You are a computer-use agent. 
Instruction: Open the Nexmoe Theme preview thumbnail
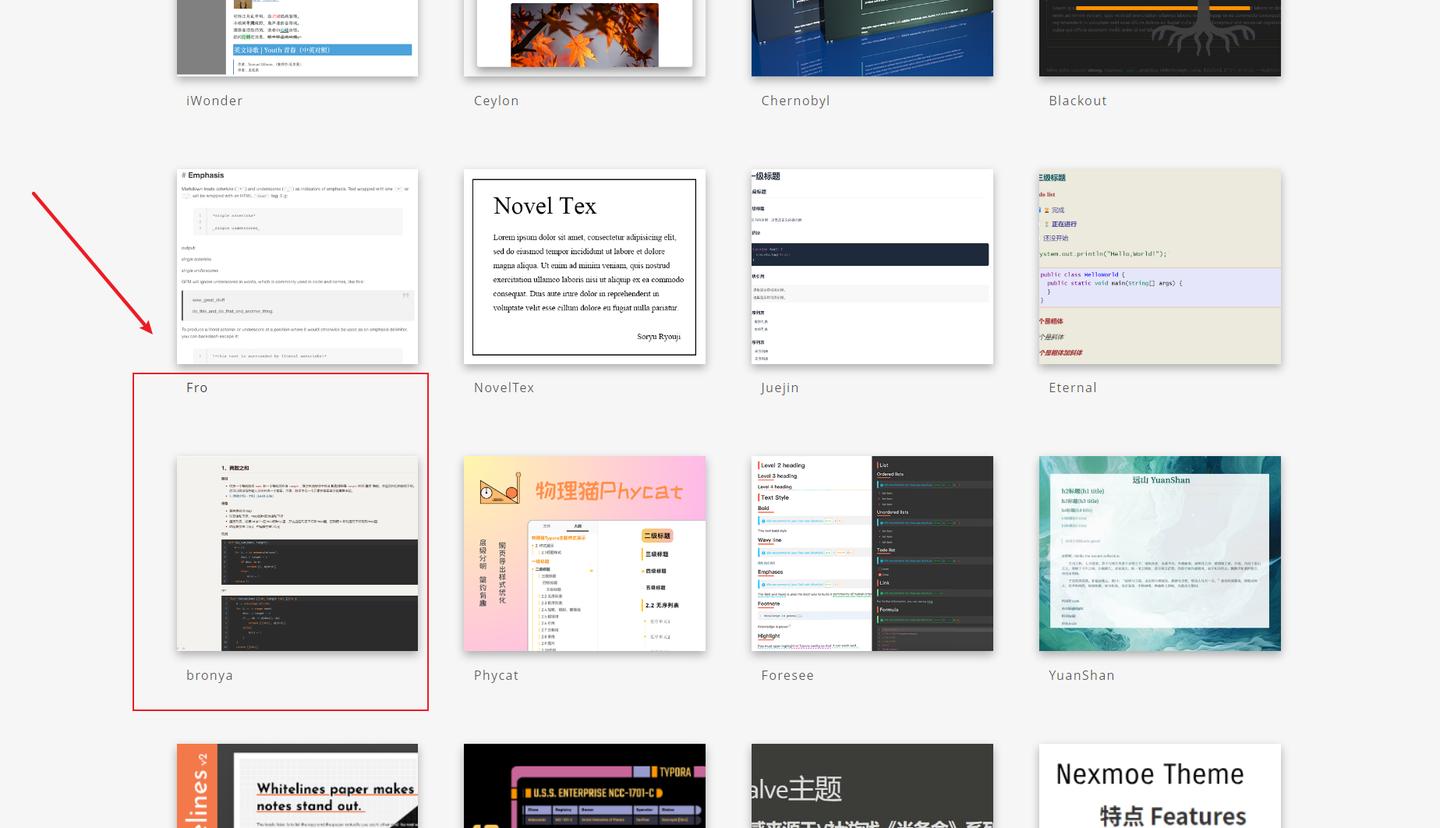[1160, 786]
